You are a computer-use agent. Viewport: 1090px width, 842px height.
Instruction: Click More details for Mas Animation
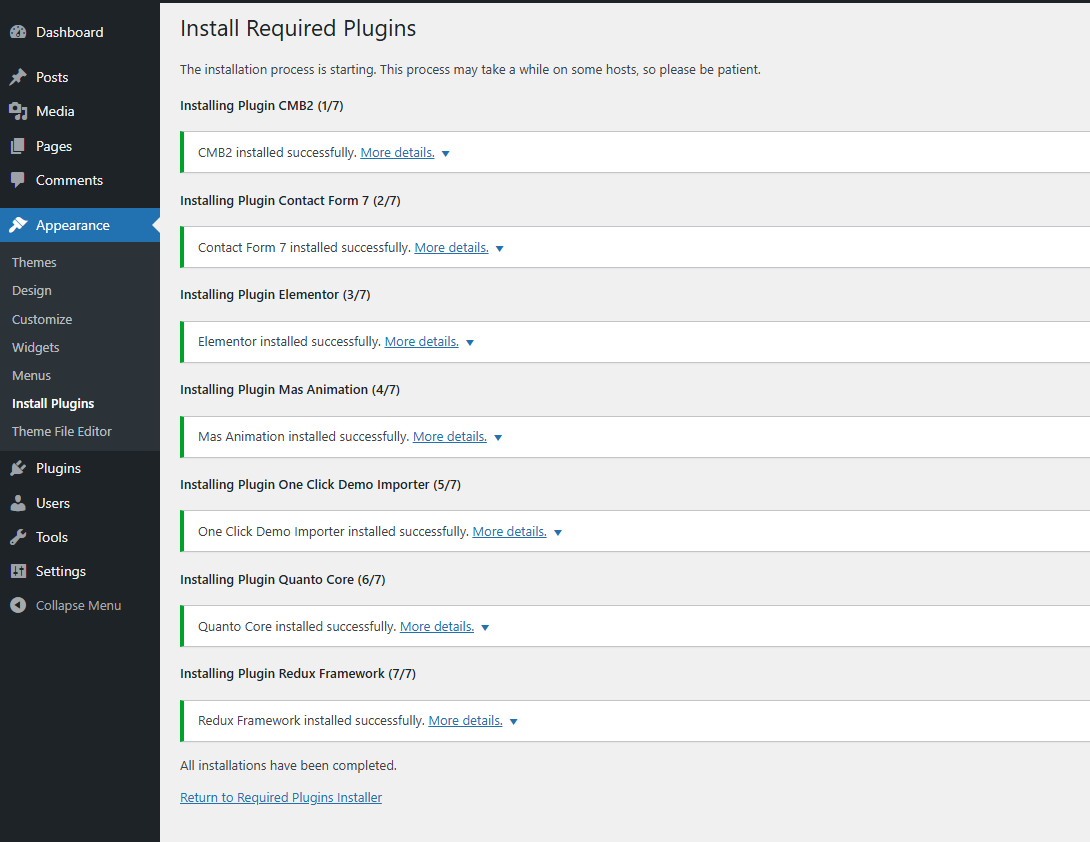pos(450,437)
